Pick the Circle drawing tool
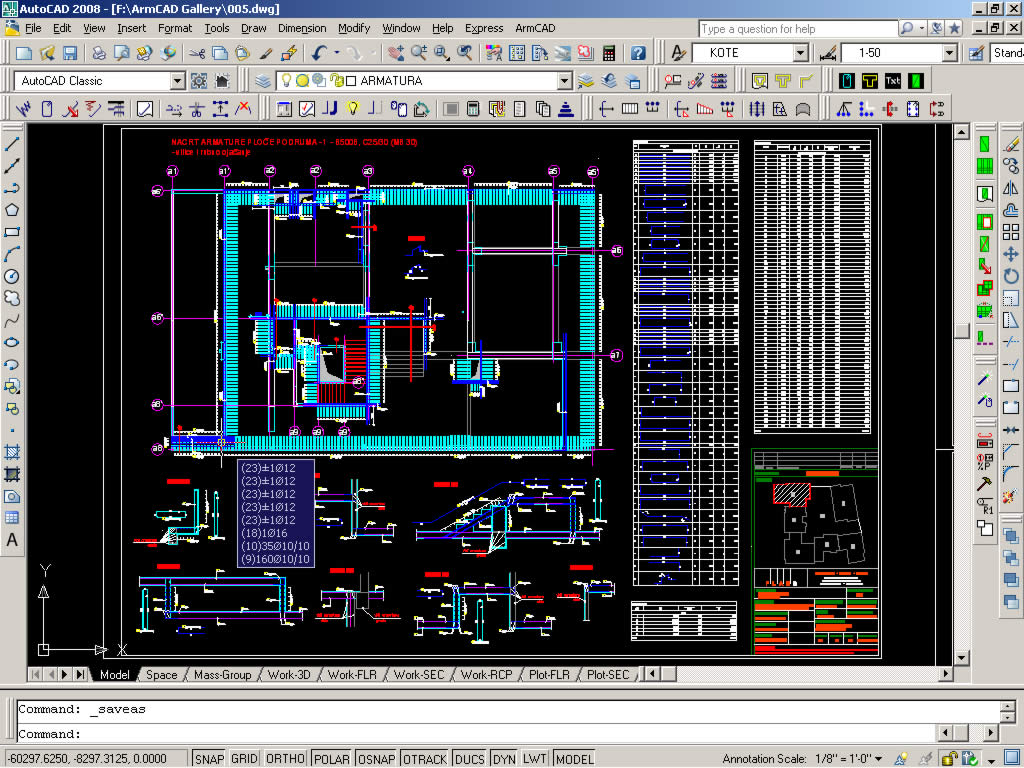1024x768 pixels. coord(13,276)
